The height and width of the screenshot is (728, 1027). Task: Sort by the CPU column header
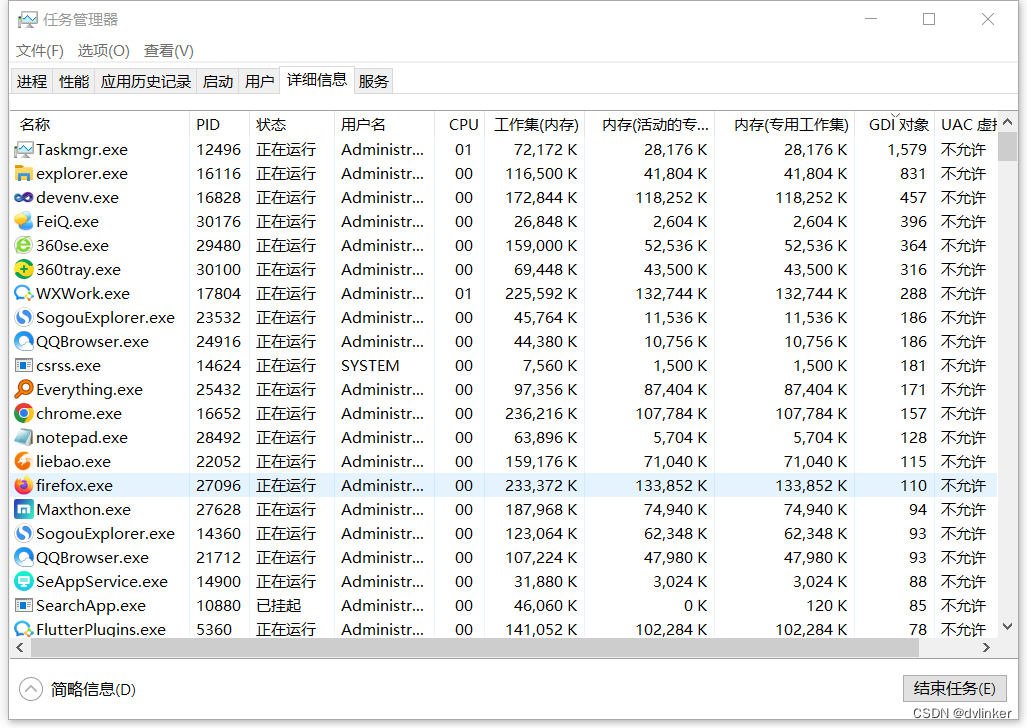460,125
